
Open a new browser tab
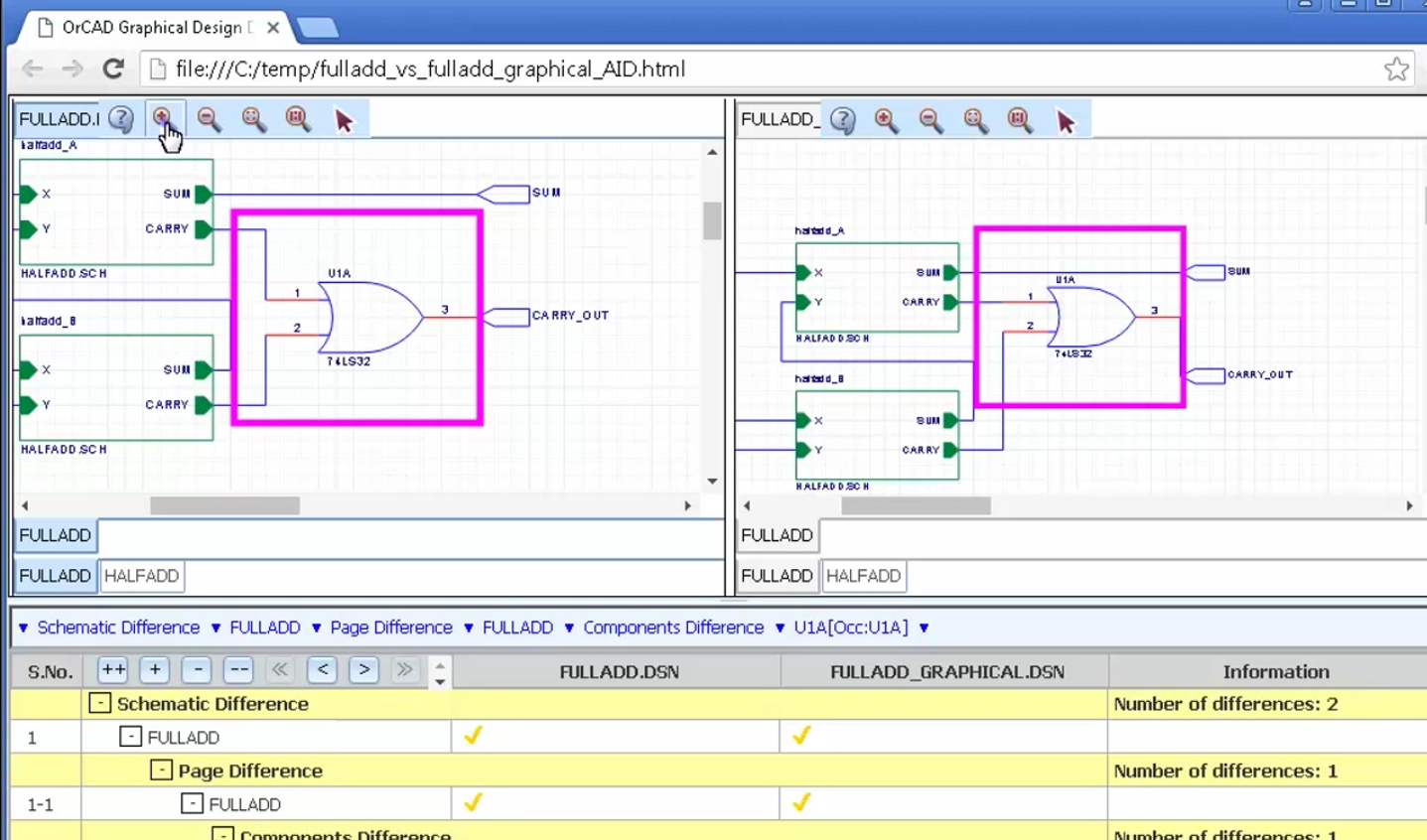318,28
